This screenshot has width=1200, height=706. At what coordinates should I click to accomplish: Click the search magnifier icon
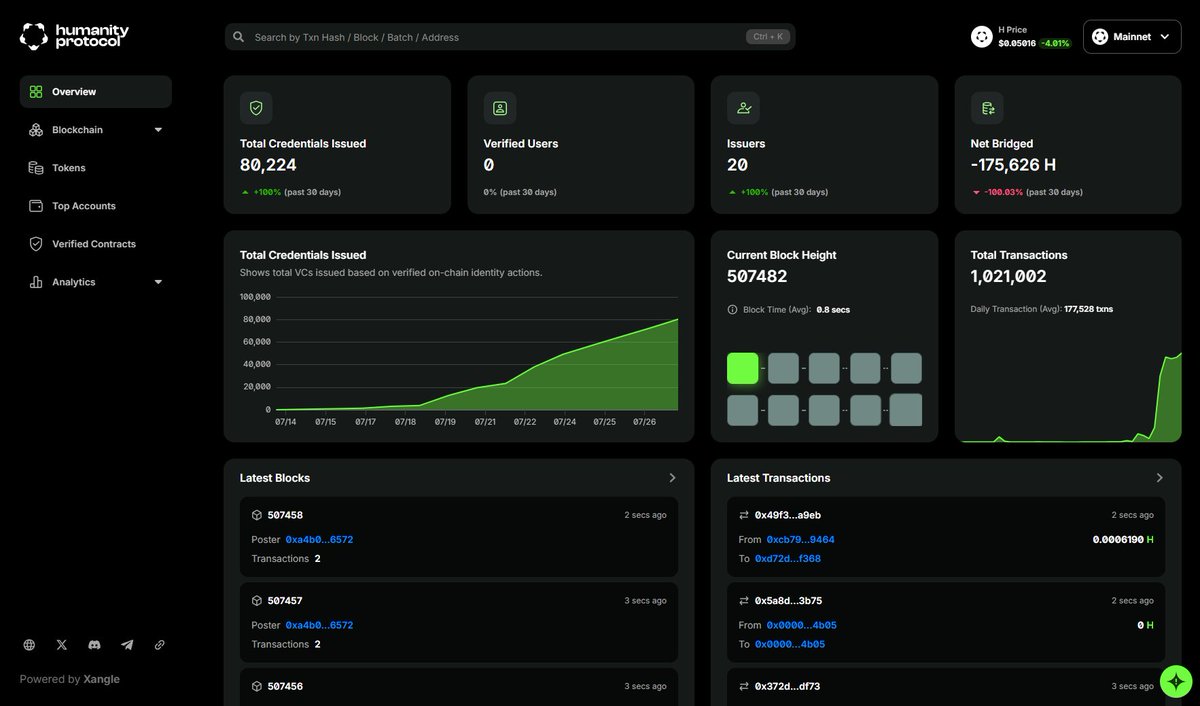click(239, 37)
